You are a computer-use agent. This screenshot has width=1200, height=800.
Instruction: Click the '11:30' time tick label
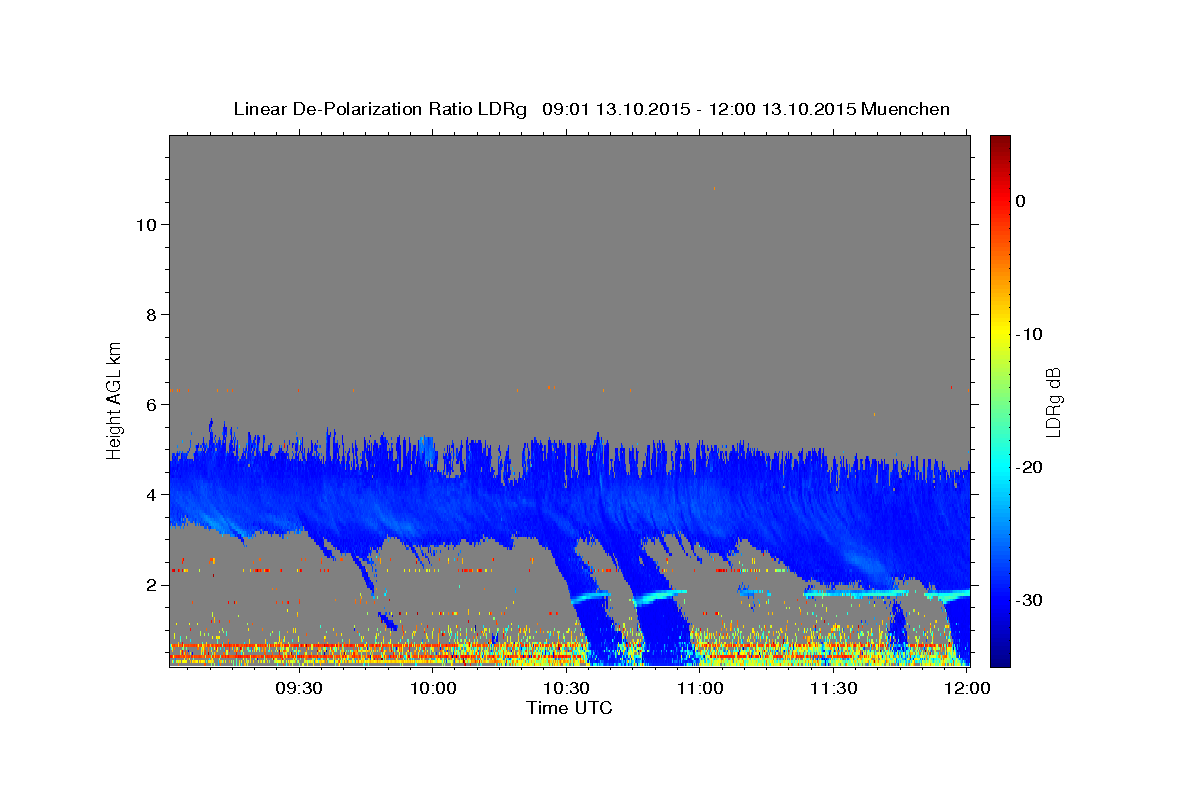(834, 688)
